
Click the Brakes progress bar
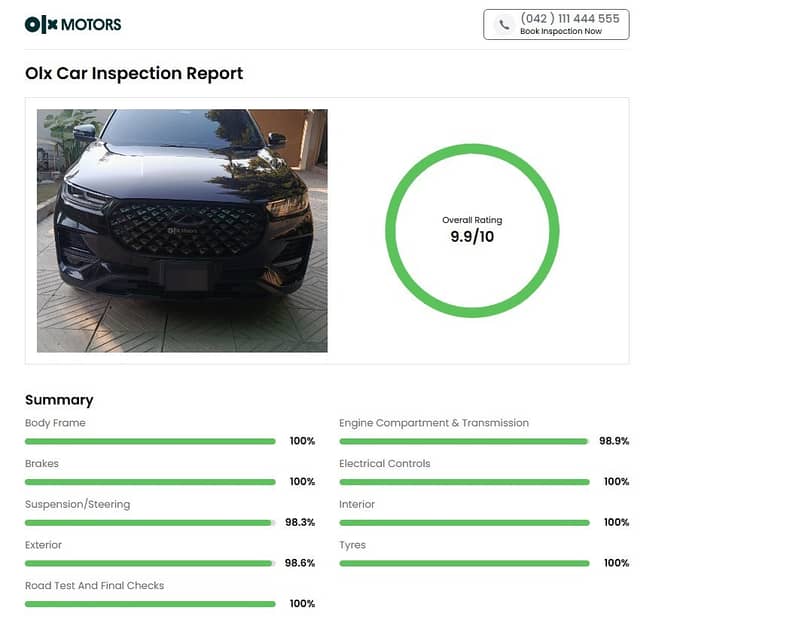pyautogui.click(x=150, y=482)
